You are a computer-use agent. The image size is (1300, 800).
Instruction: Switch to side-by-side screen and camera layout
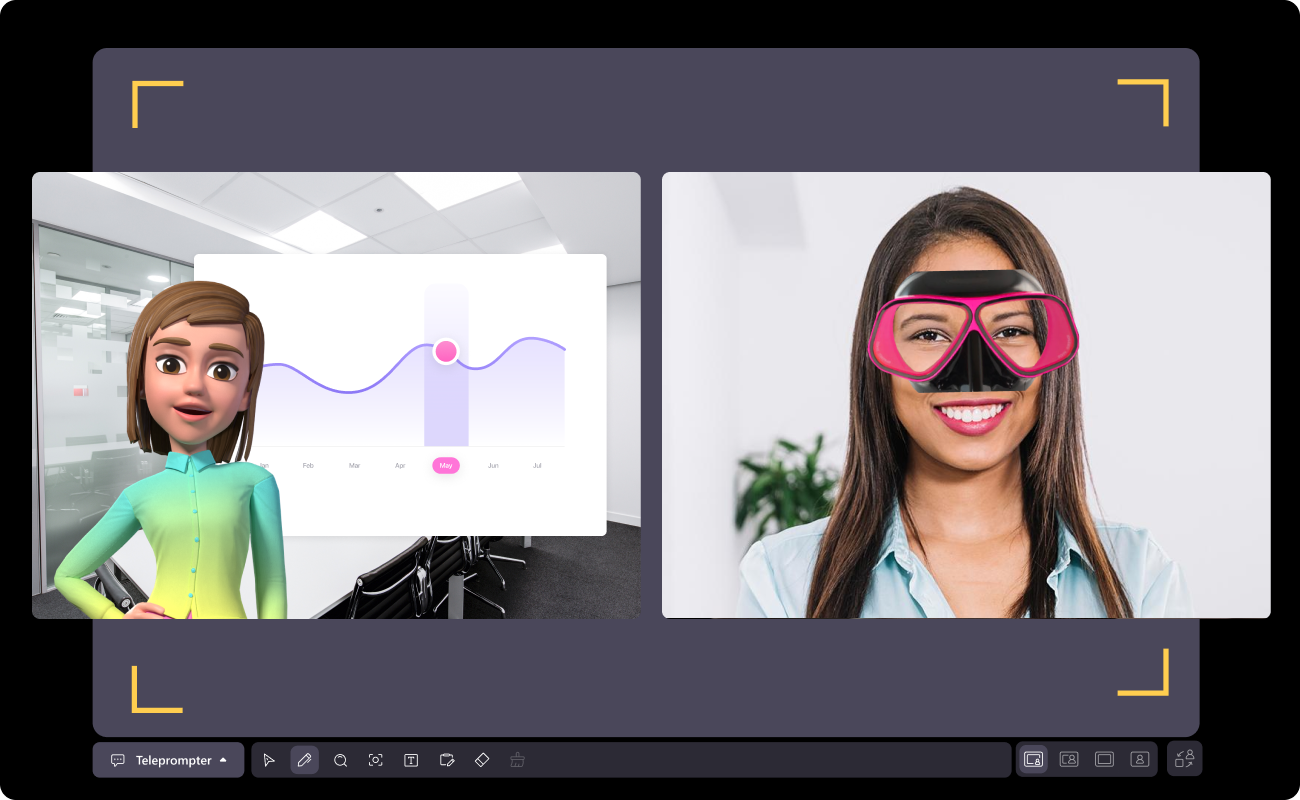coord(1069,759)
